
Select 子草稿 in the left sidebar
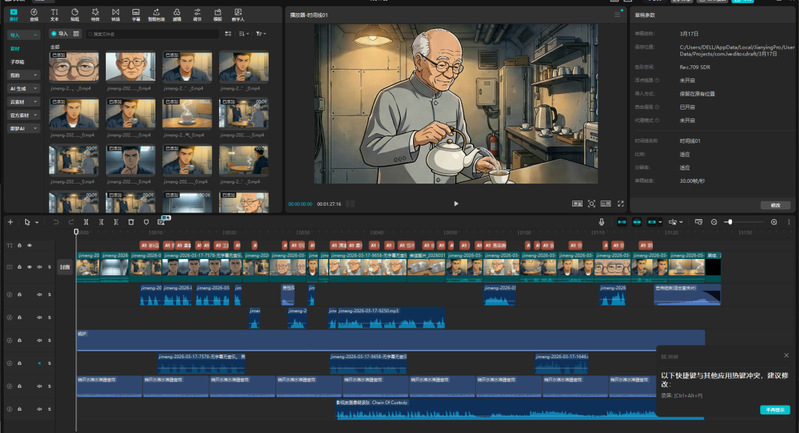click(x=16, y=61)
